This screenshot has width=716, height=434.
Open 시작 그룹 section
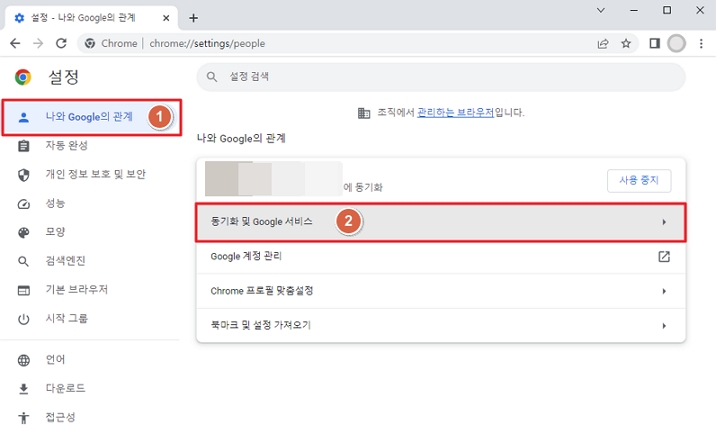[x=67, y=318]
